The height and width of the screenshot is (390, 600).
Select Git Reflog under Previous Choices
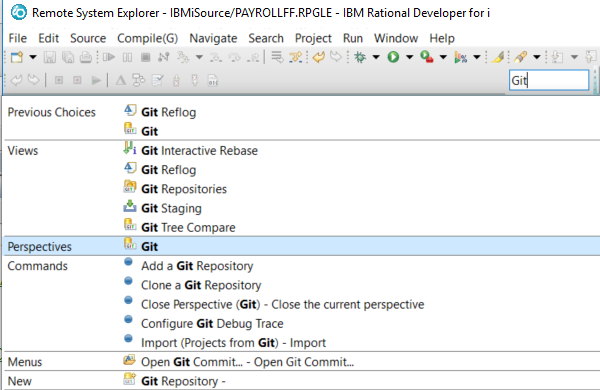(168, 112)
